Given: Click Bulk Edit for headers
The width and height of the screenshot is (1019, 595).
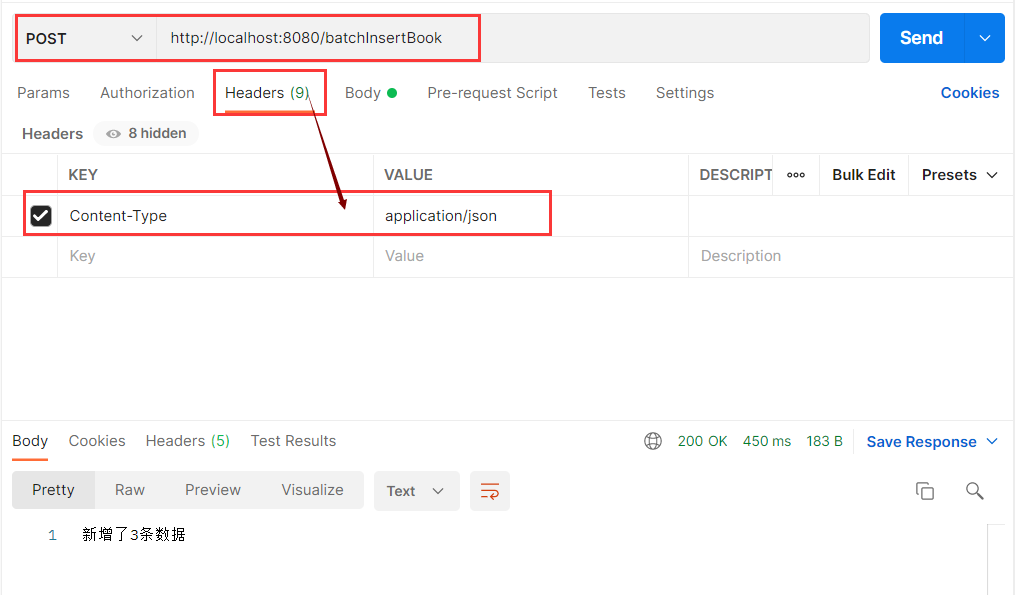Looking at the screenshot, I should coord(862,174).
